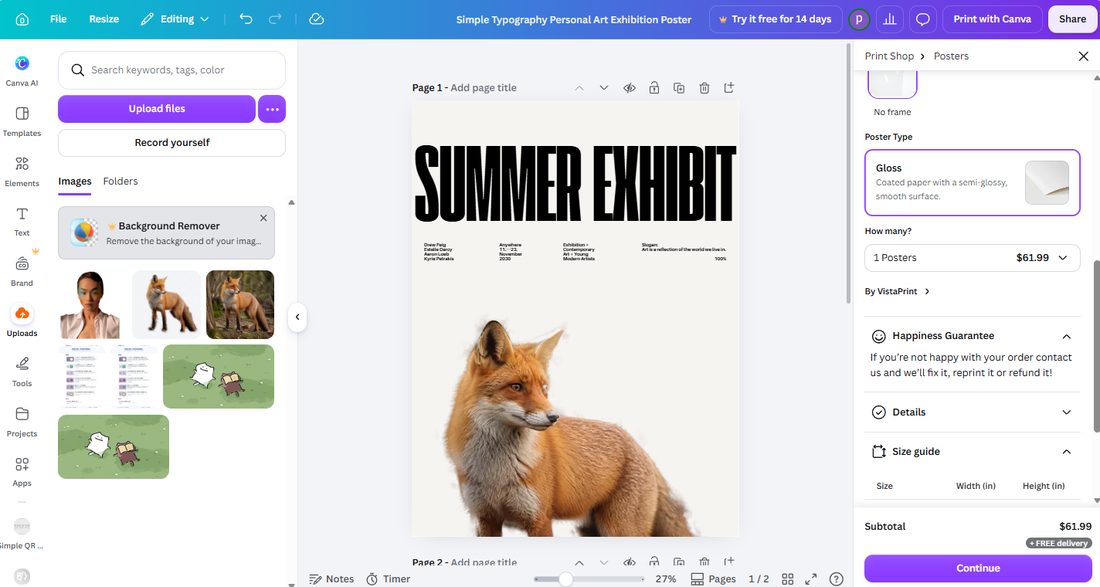Open Brand in the sidebar
This screenshot has height=587, width=1100.
pos(22,271)
